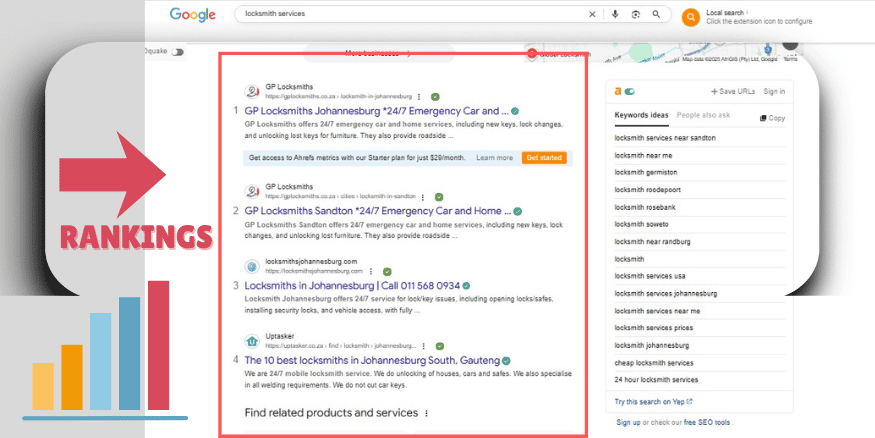This screenshot has width=875, height=438.
Task: Expand options next to 'Find related products and services'
Action: click(426, 413)
